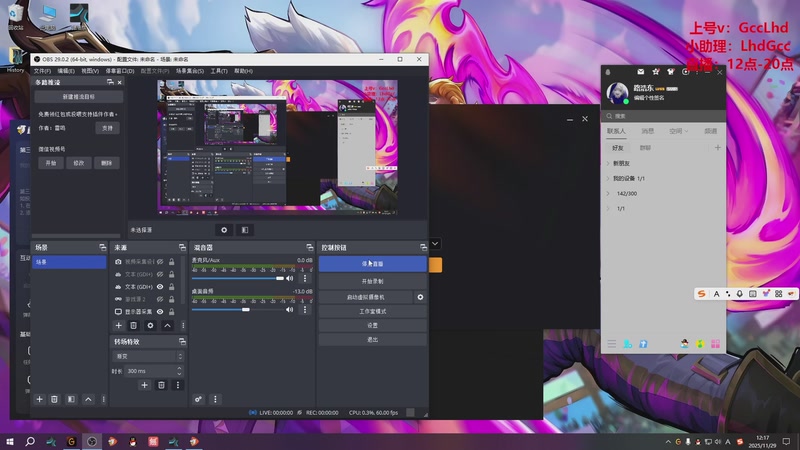This screenshot has width=800, height=450.
Task: Open 停靠窗口(D) menu
Action: click(120, 71)
